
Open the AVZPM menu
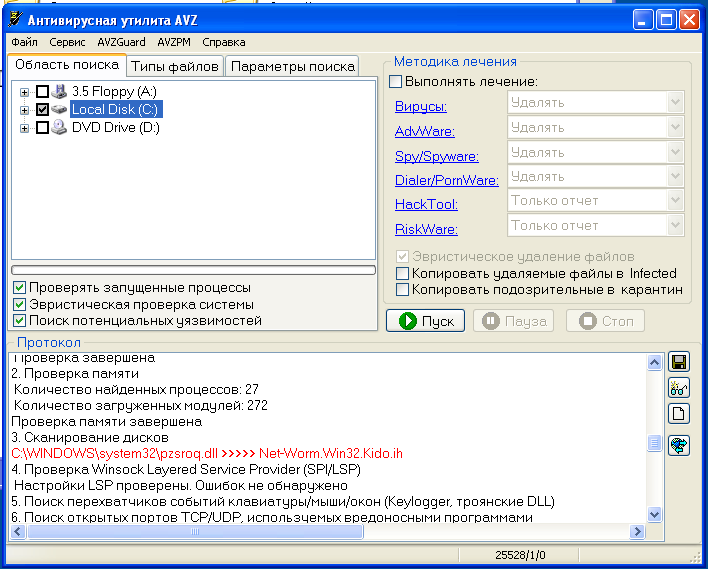pos(174,42)
